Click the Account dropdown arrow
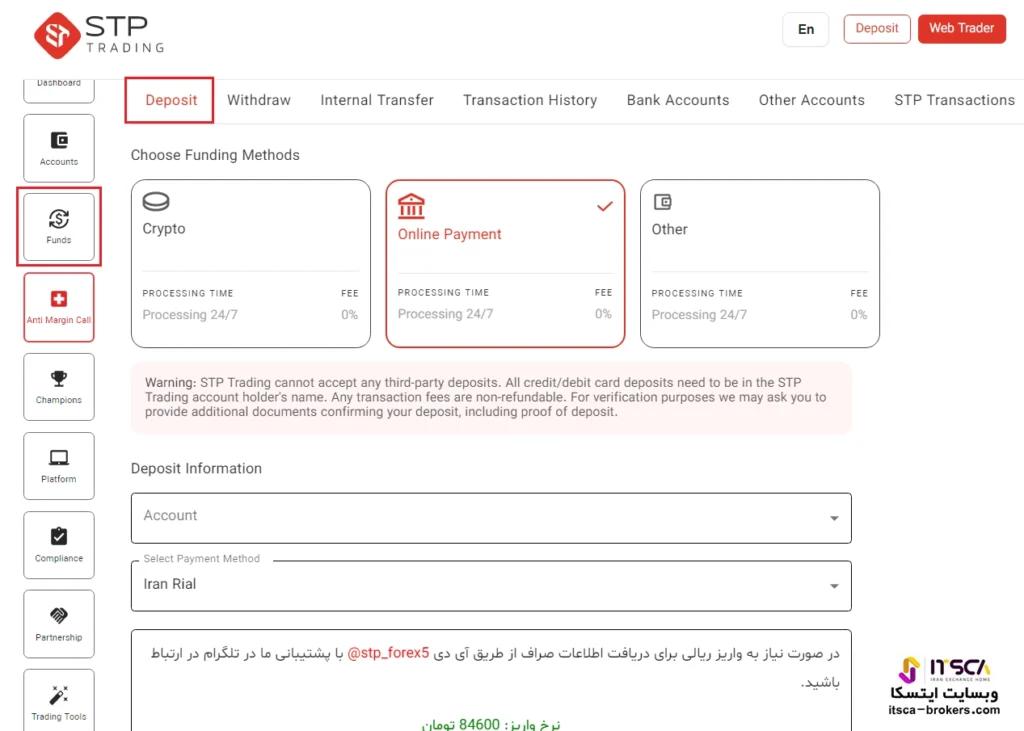Viewport: 1024px width, 731px height. 834,518
